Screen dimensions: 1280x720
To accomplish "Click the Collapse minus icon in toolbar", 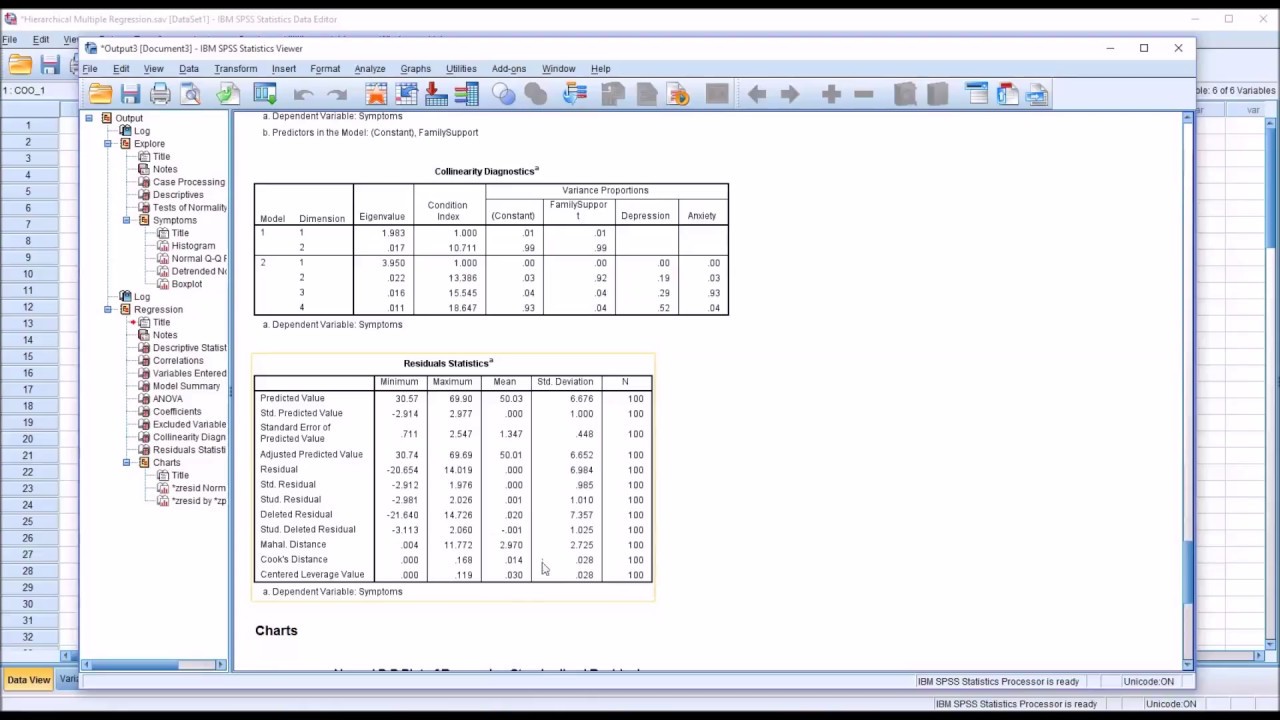I will click(864, 94).
